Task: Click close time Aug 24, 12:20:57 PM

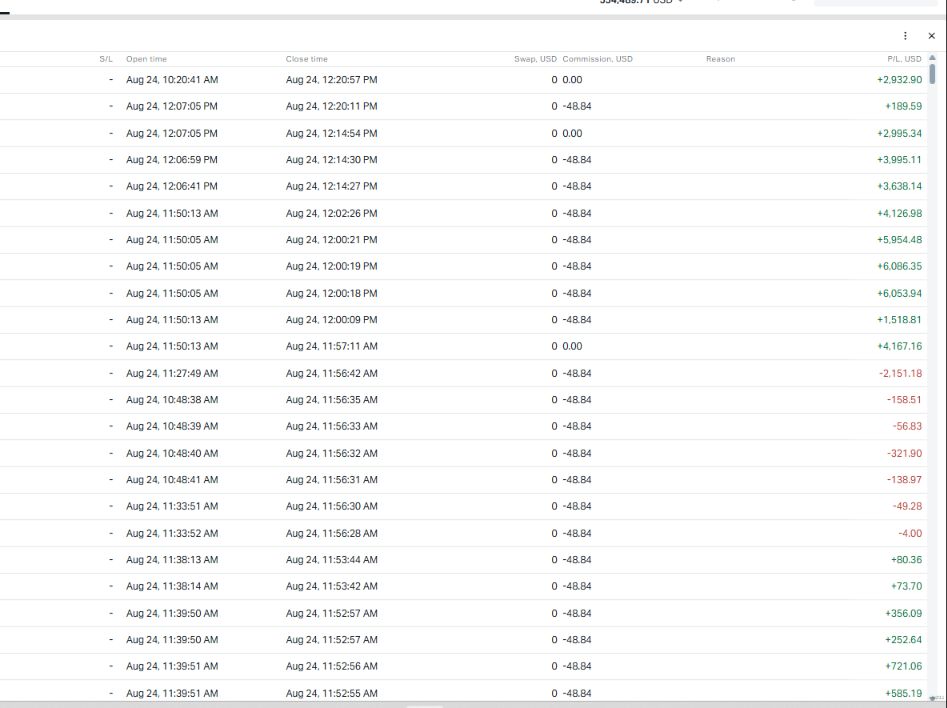Action: click(x=332, y=80)
